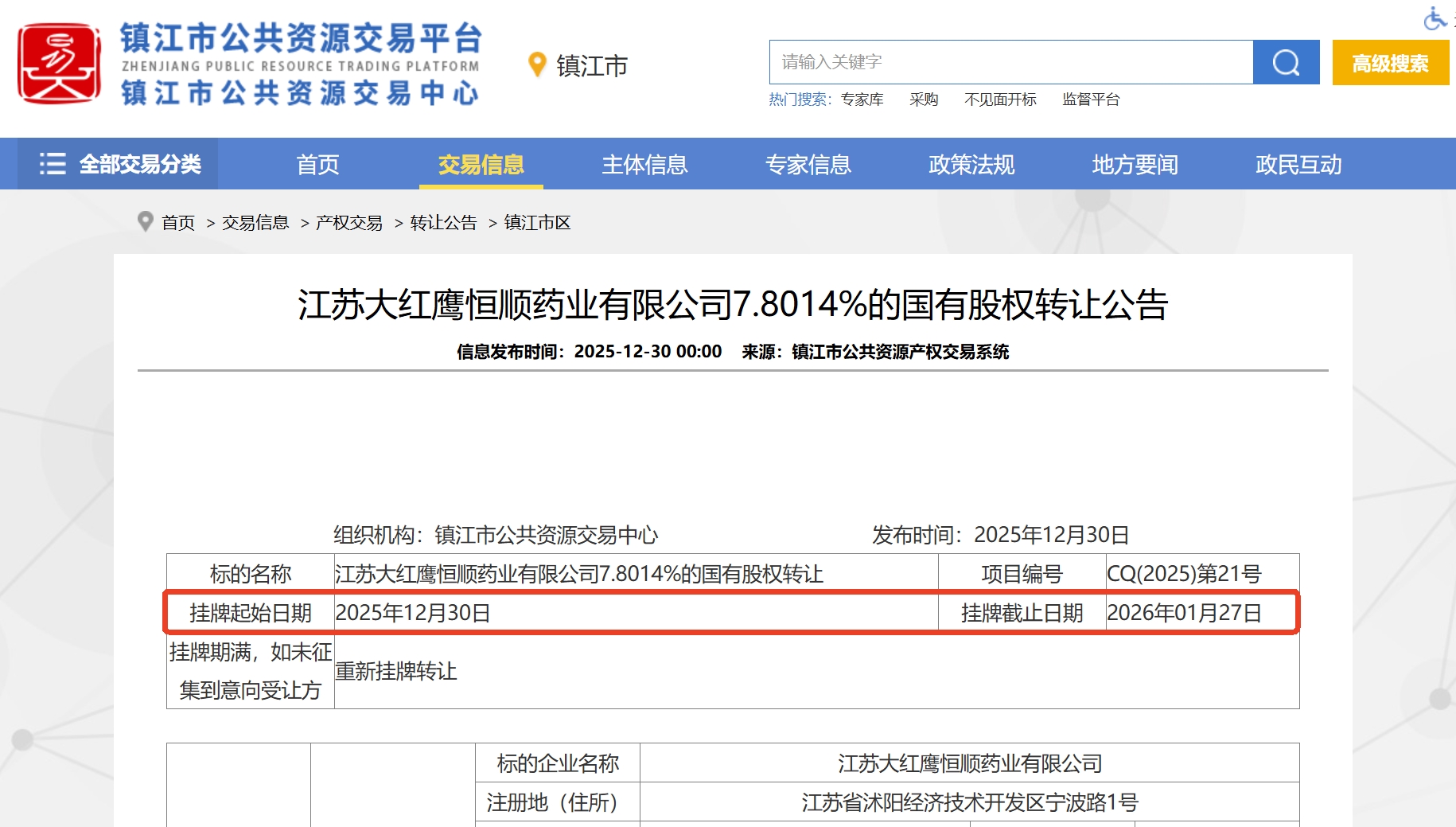The height and width of the screenshot is (827, 1456).
Task: Click the magnifier search button
Action: pyautogui.click(x=1286, y=62)
